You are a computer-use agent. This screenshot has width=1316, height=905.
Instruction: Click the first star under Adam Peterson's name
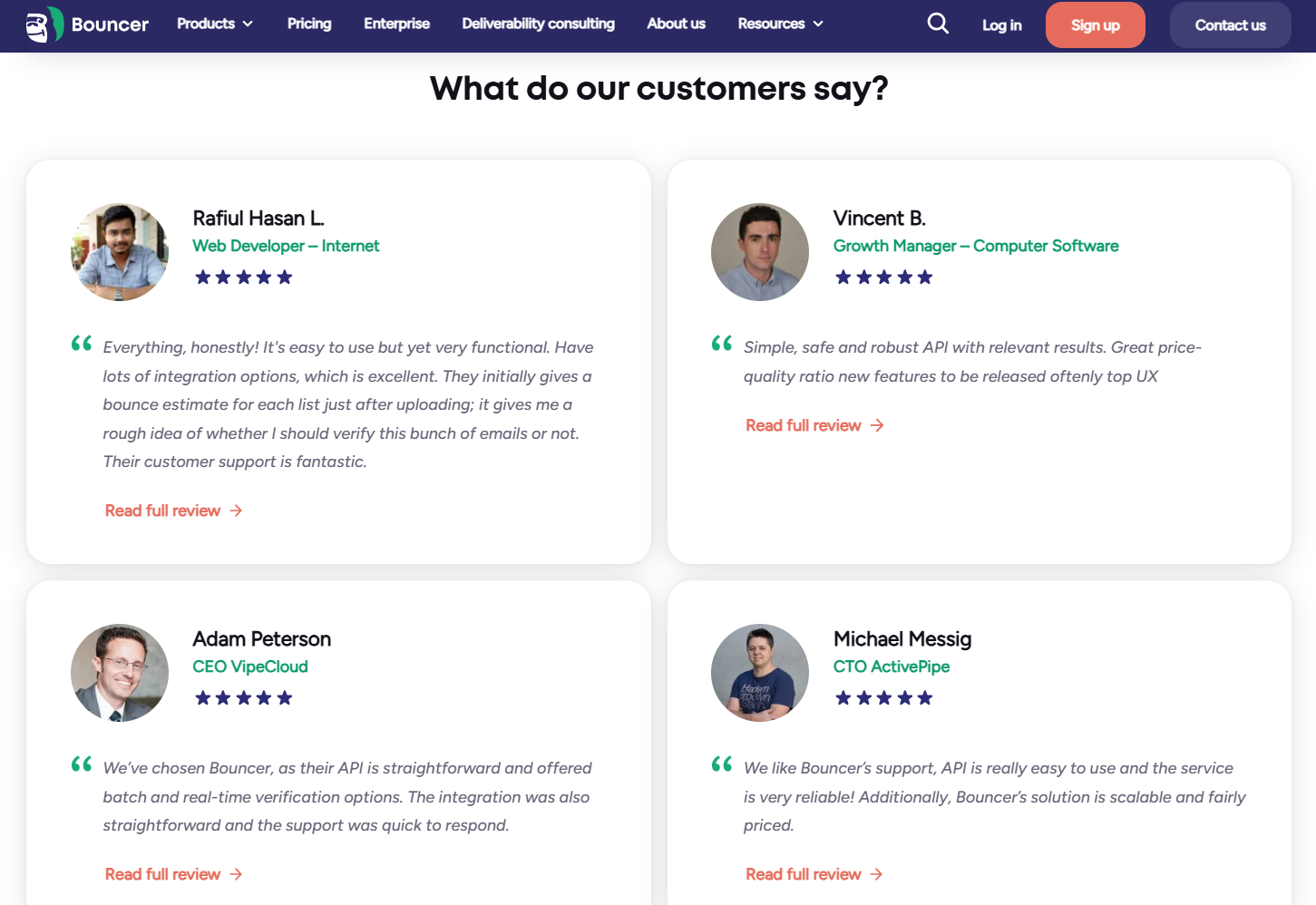(202, 697)
